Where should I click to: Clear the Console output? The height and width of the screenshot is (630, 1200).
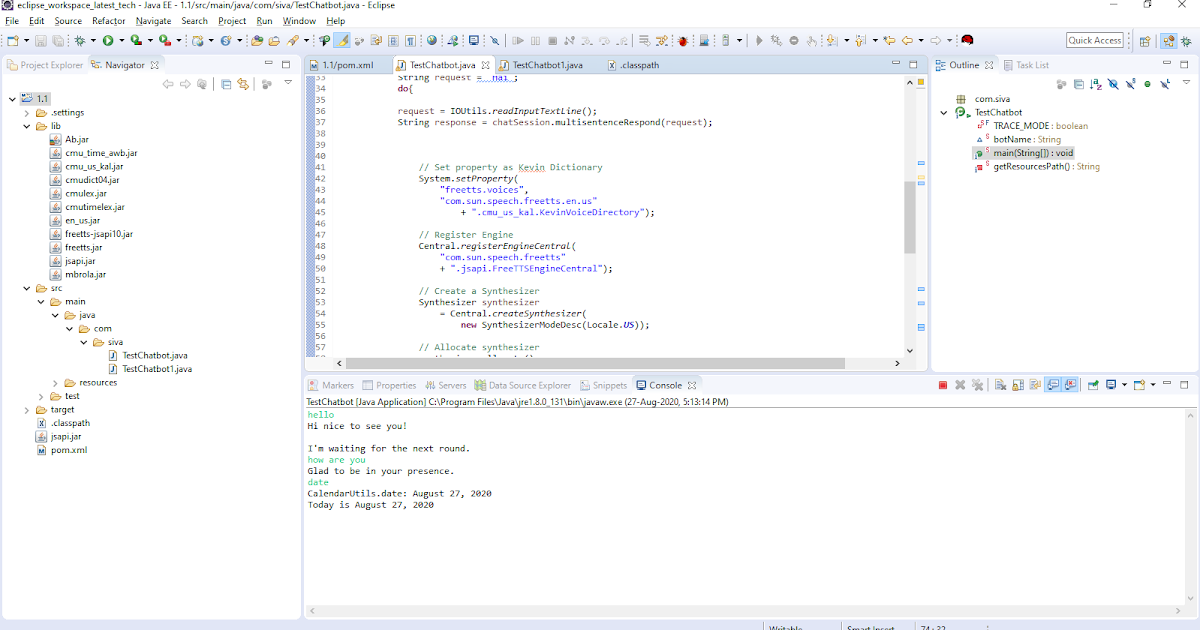tap(1001, 385)
